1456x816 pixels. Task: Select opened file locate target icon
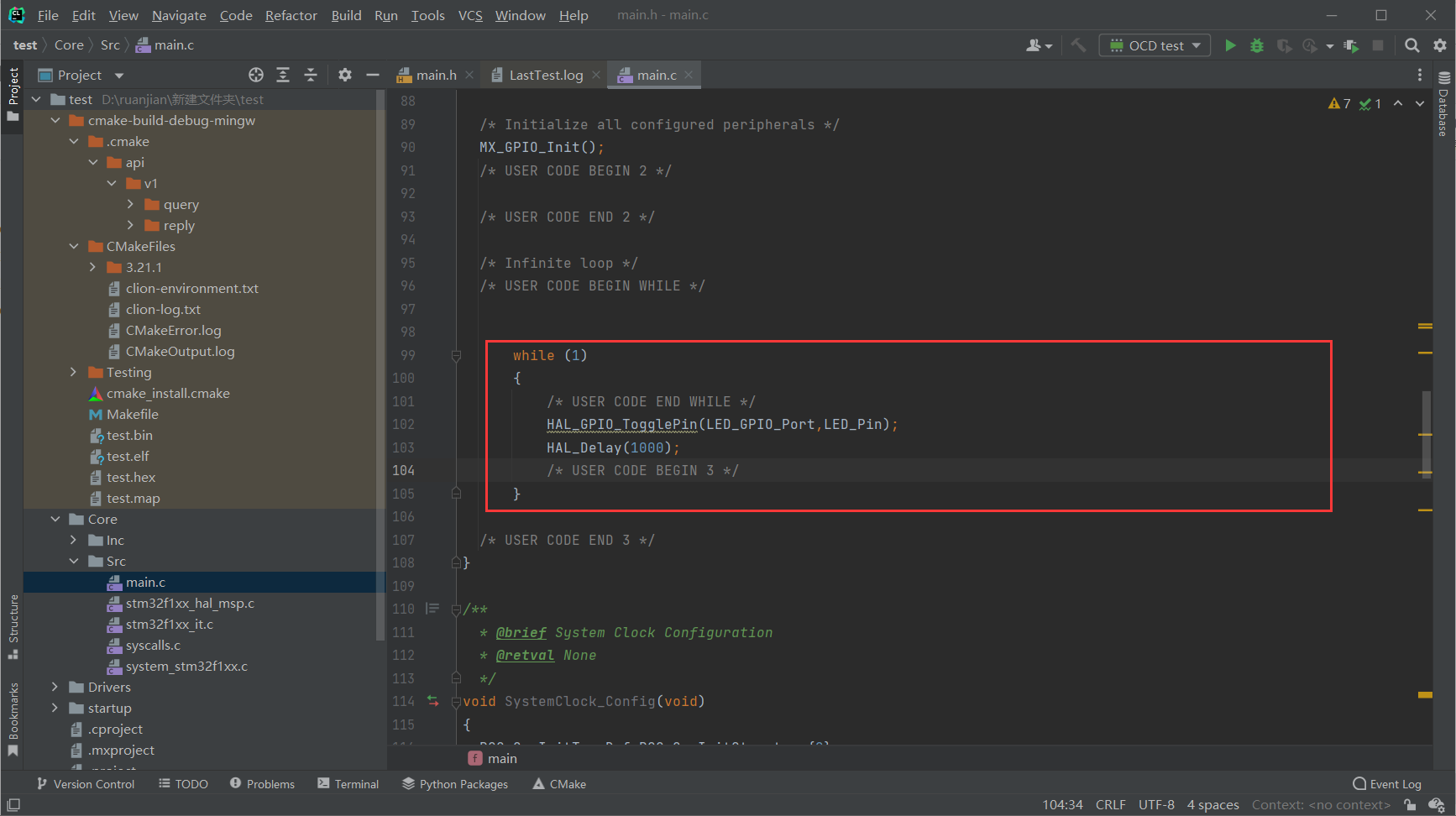(256, 75)
